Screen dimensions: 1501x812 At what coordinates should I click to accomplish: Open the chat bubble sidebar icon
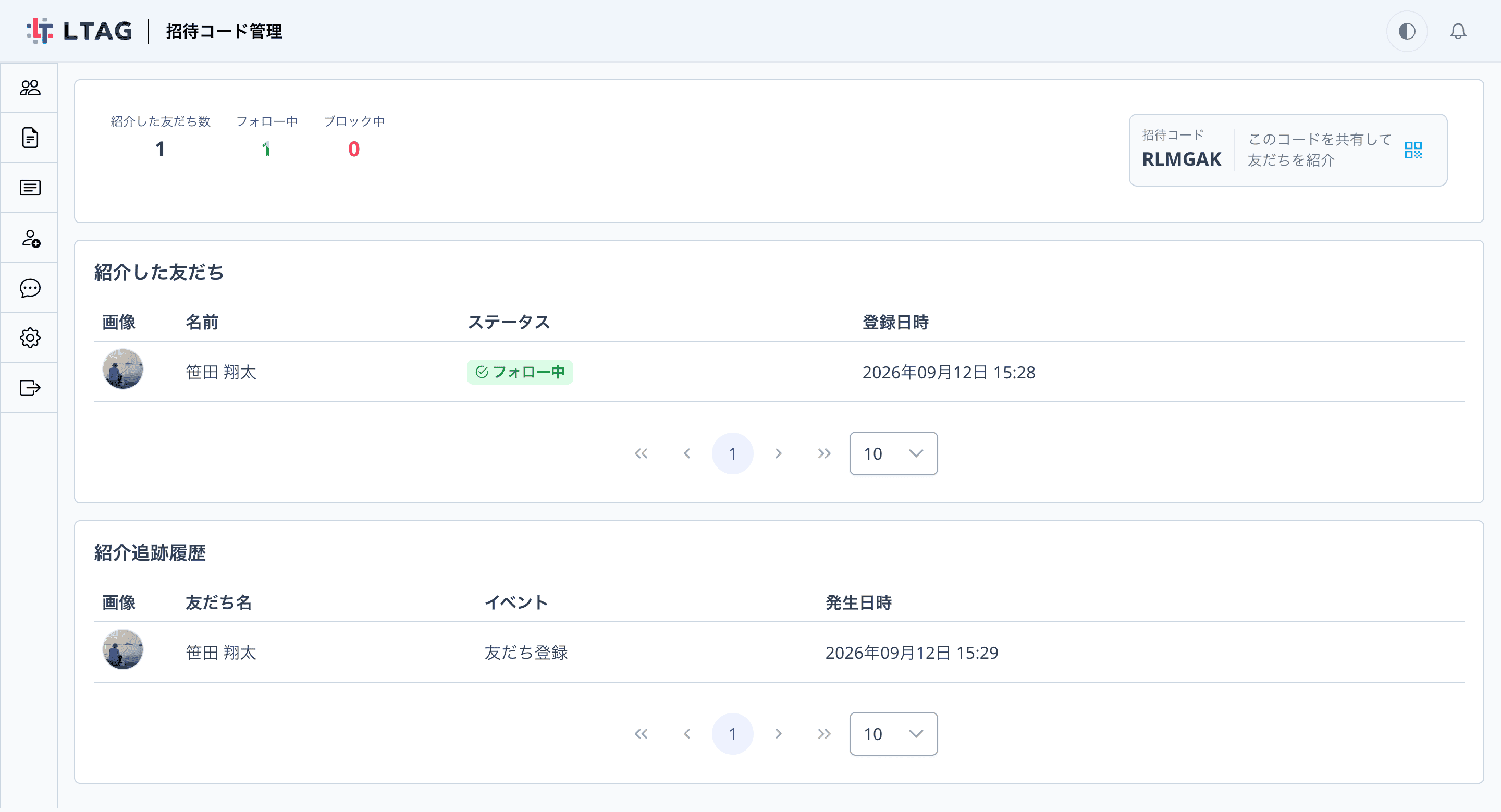click(x=30, y=288)
